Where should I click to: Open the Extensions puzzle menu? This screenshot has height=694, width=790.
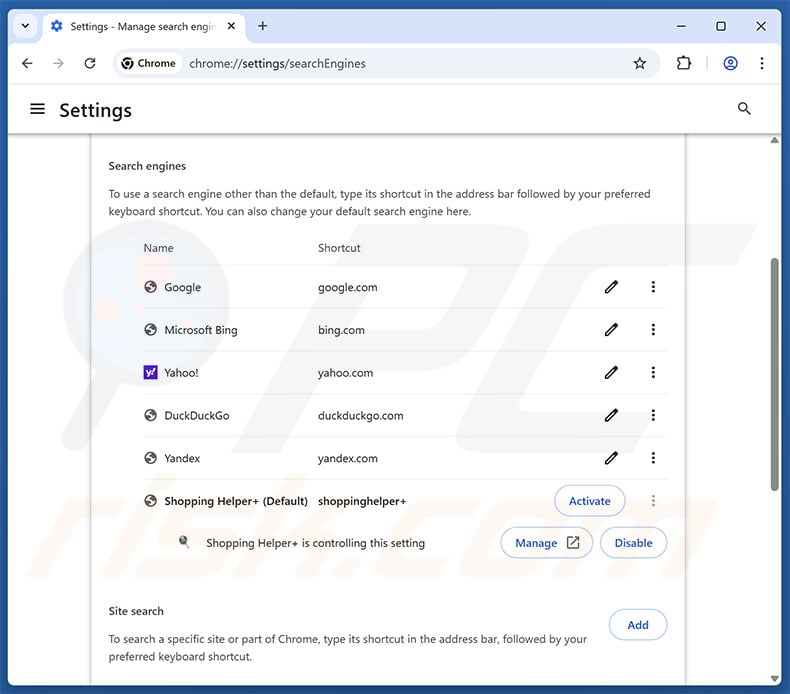[x=684, y=64]
